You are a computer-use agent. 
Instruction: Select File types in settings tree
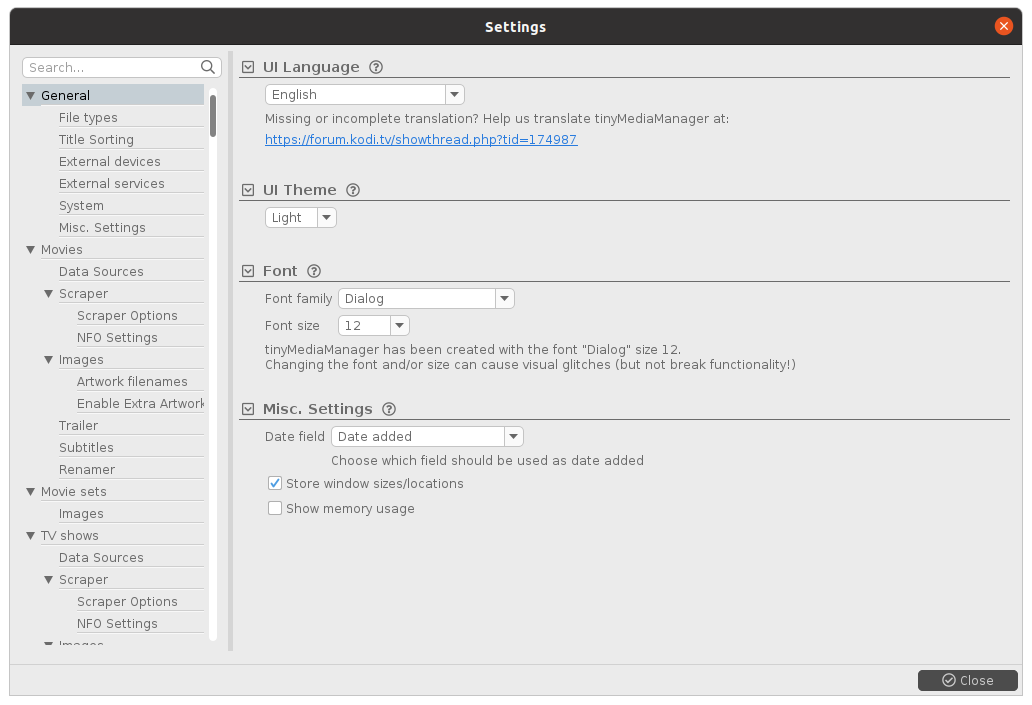[x=88, y=118]
